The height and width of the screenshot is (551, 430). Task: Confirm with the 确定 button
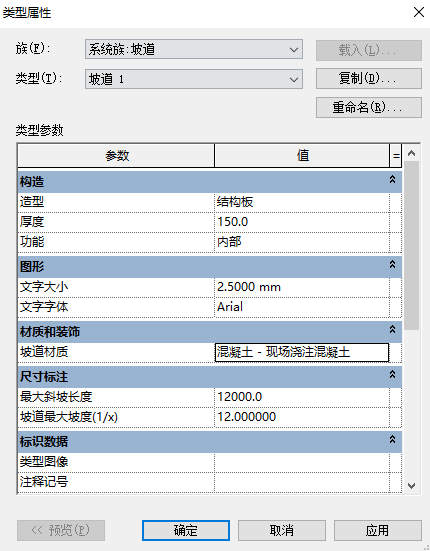186,530
